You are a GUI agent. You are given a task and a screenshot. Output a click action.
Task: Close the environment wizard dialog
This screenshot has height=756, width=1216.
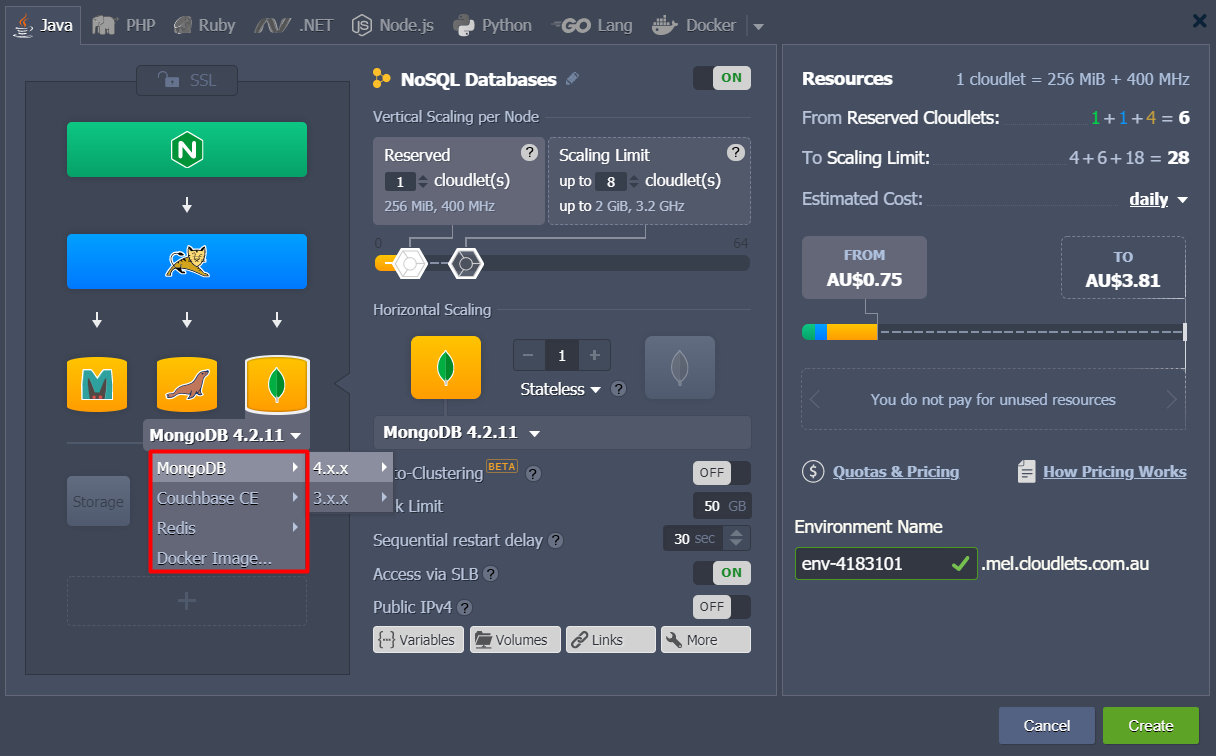pyautogui.click(x=1199, y=20)
